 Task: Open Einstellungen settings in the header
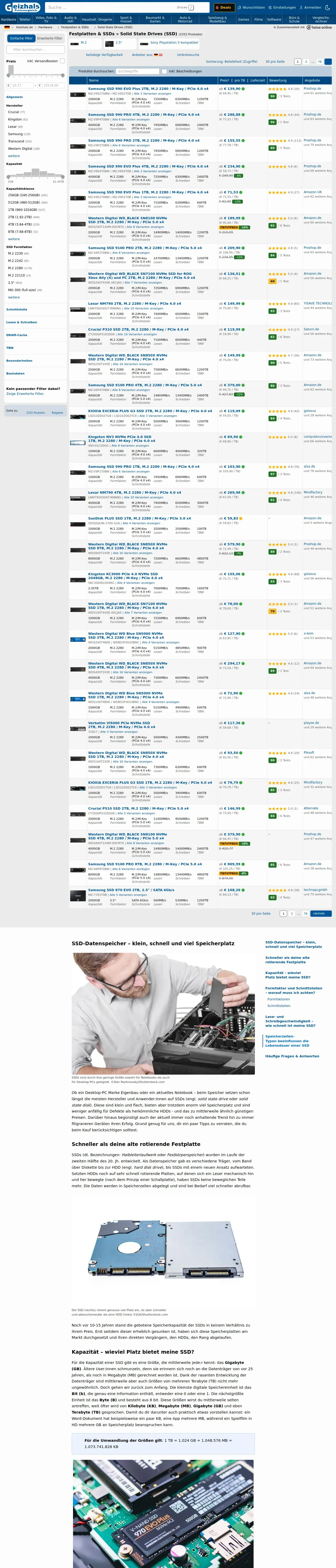pos(282,8)
